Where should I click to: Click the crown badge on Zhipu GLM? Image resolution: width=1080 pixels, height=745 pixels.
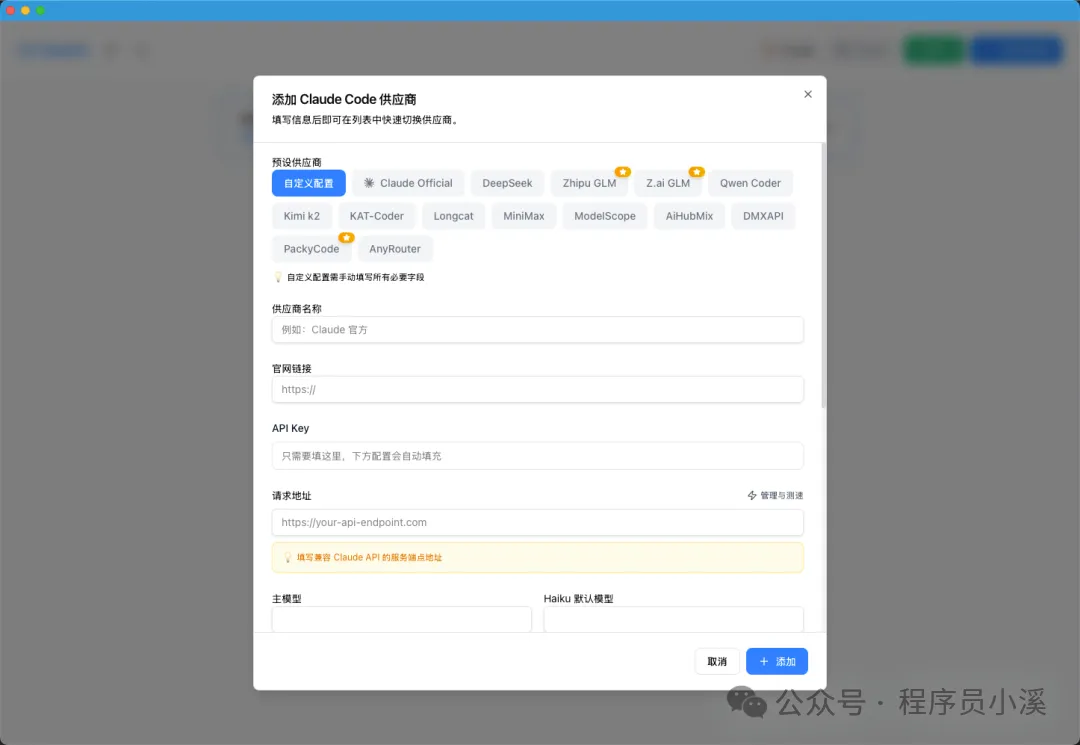tap(622, 171)
